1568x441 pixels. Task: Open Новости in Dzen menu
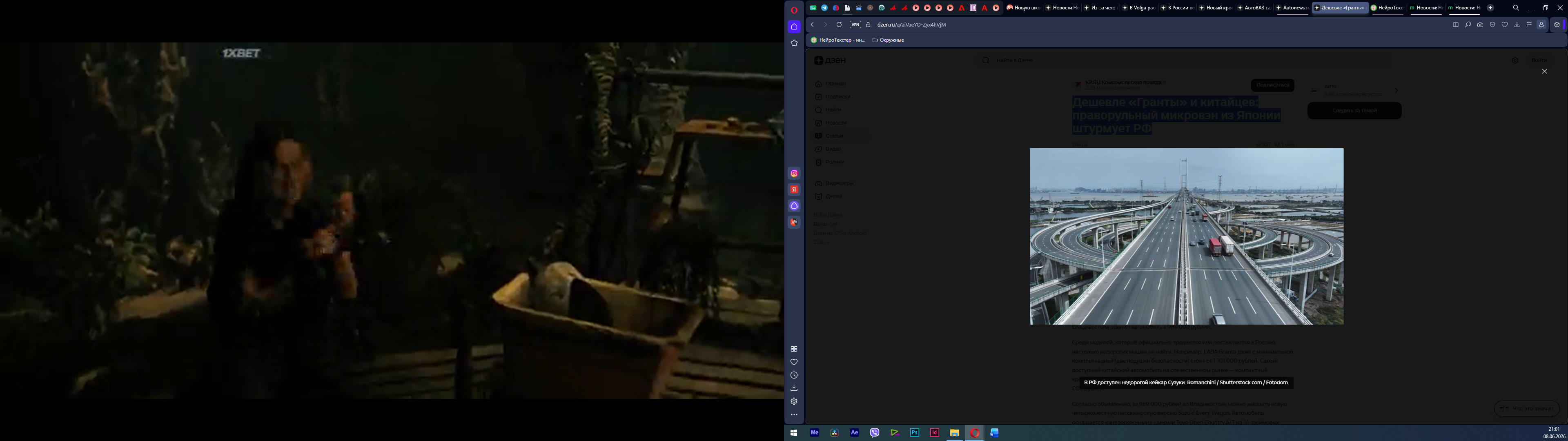831,123
